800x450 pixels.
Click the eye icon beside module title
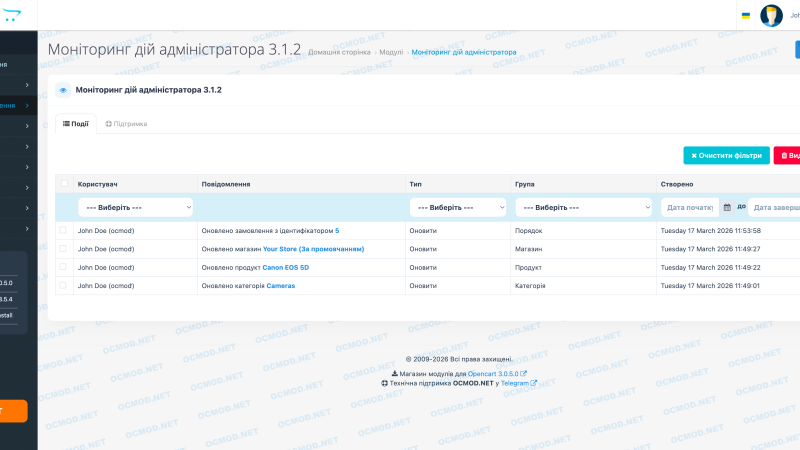pos(63,90)
